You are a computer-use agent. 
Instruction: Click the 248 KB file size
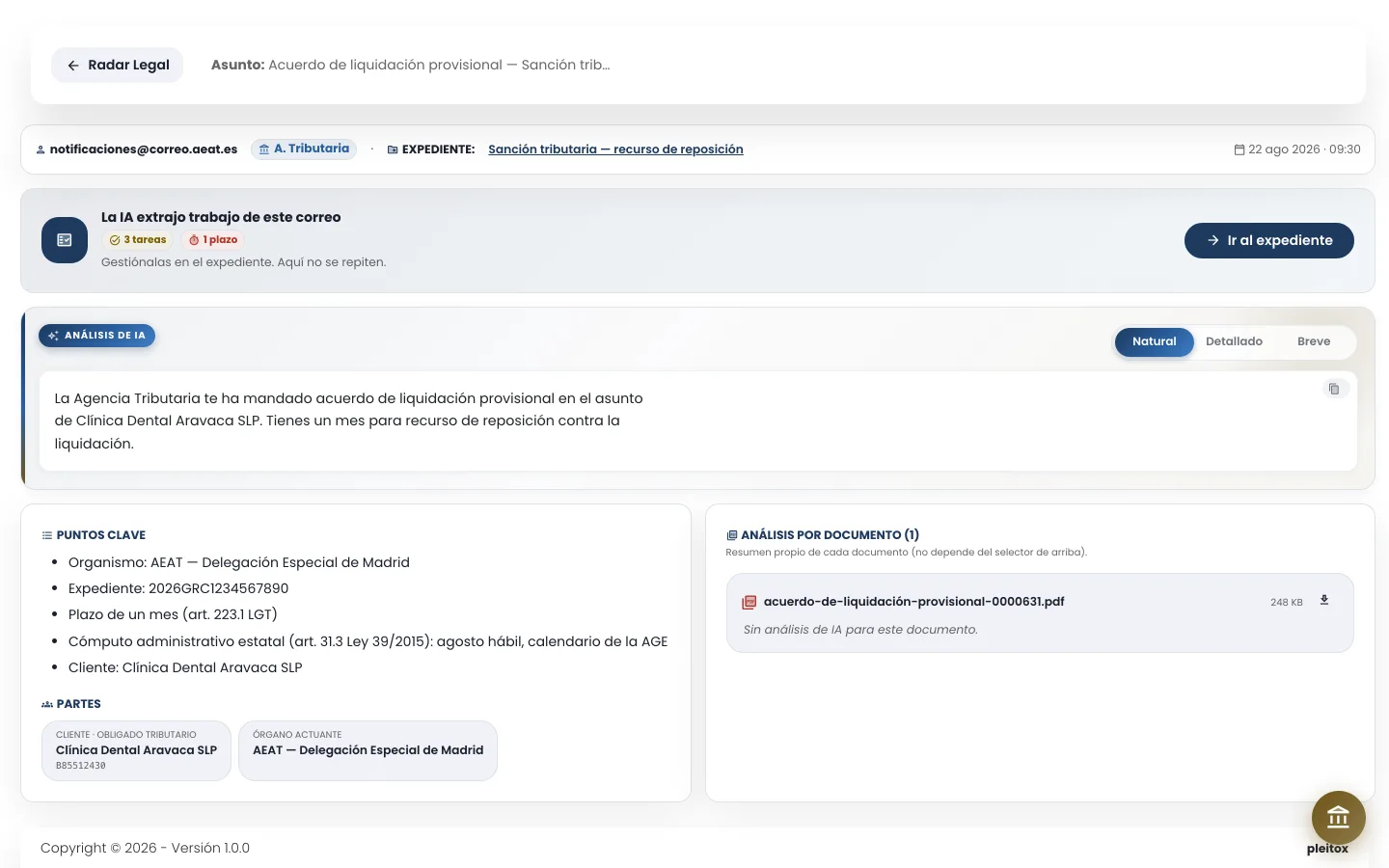[x=1287, y=602]
